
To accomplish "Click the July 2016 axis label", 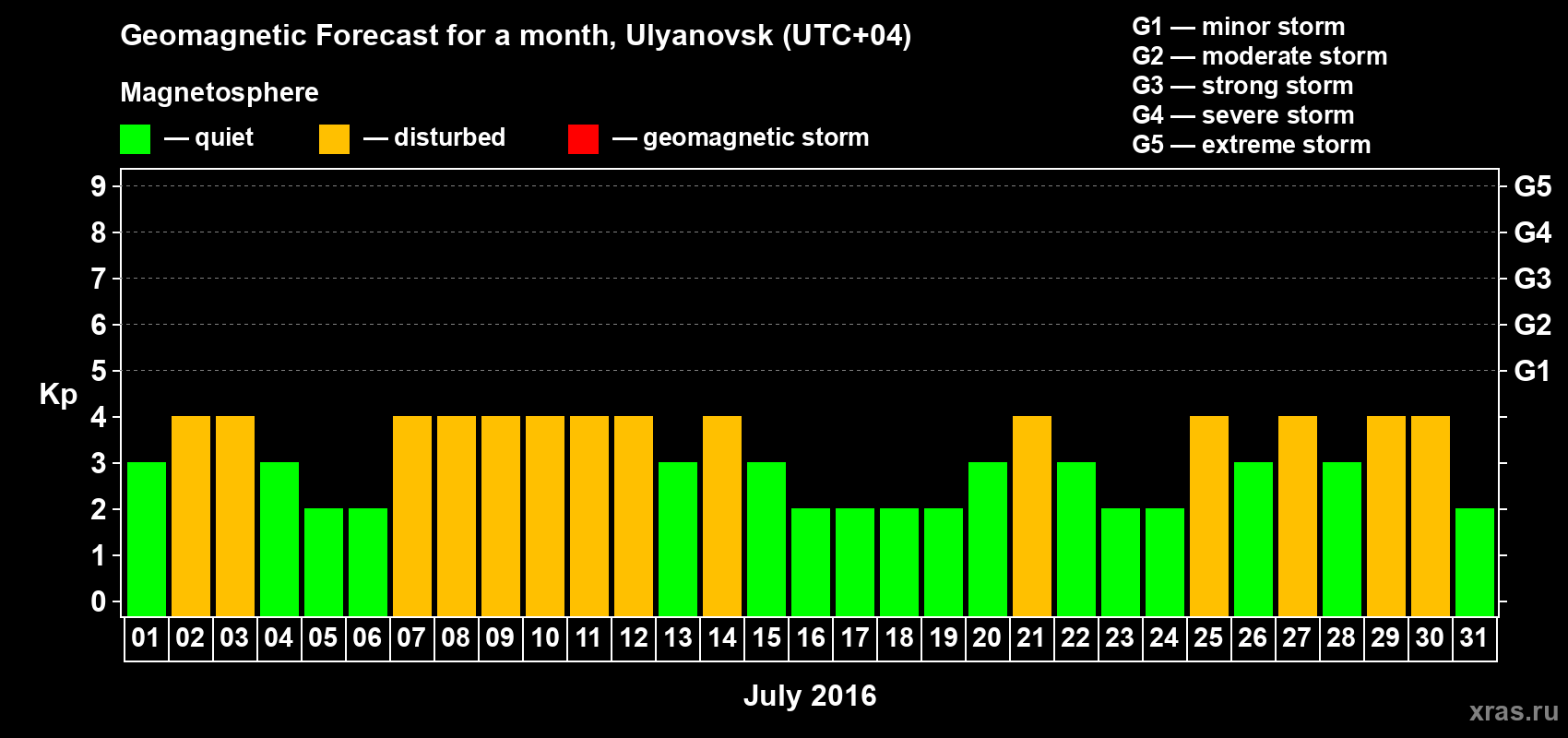I will (x=810, y=696).
